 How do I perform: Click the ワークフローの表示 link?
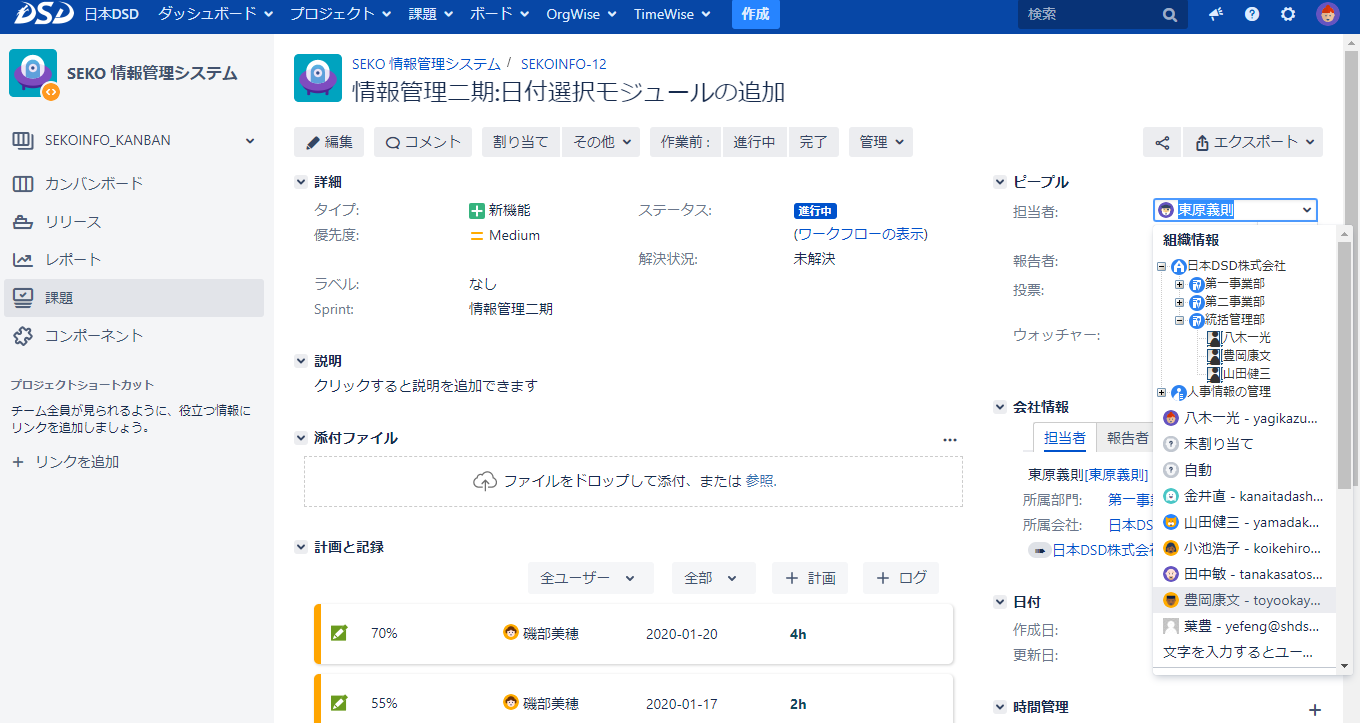tap(861, 234)
